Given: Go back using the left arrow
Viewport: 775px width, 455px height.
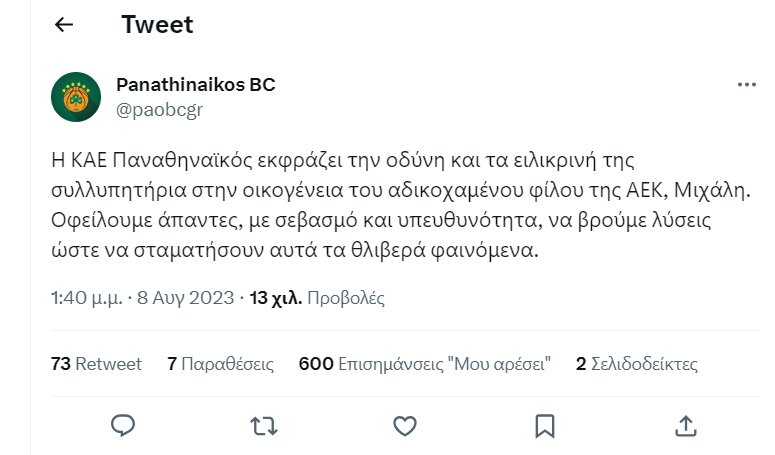Looking at the screenshot, I should pyautogui.click(x=64, y=24).
